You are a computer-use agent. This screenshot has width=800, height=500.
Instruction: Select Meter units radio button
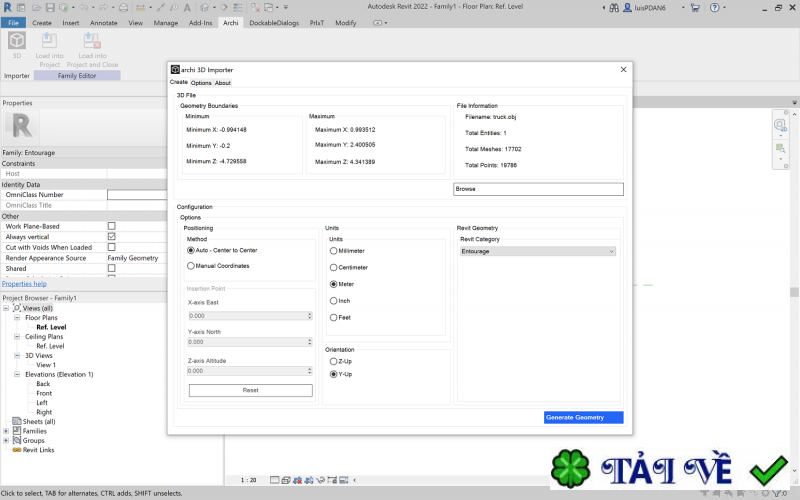pos(334,284)
